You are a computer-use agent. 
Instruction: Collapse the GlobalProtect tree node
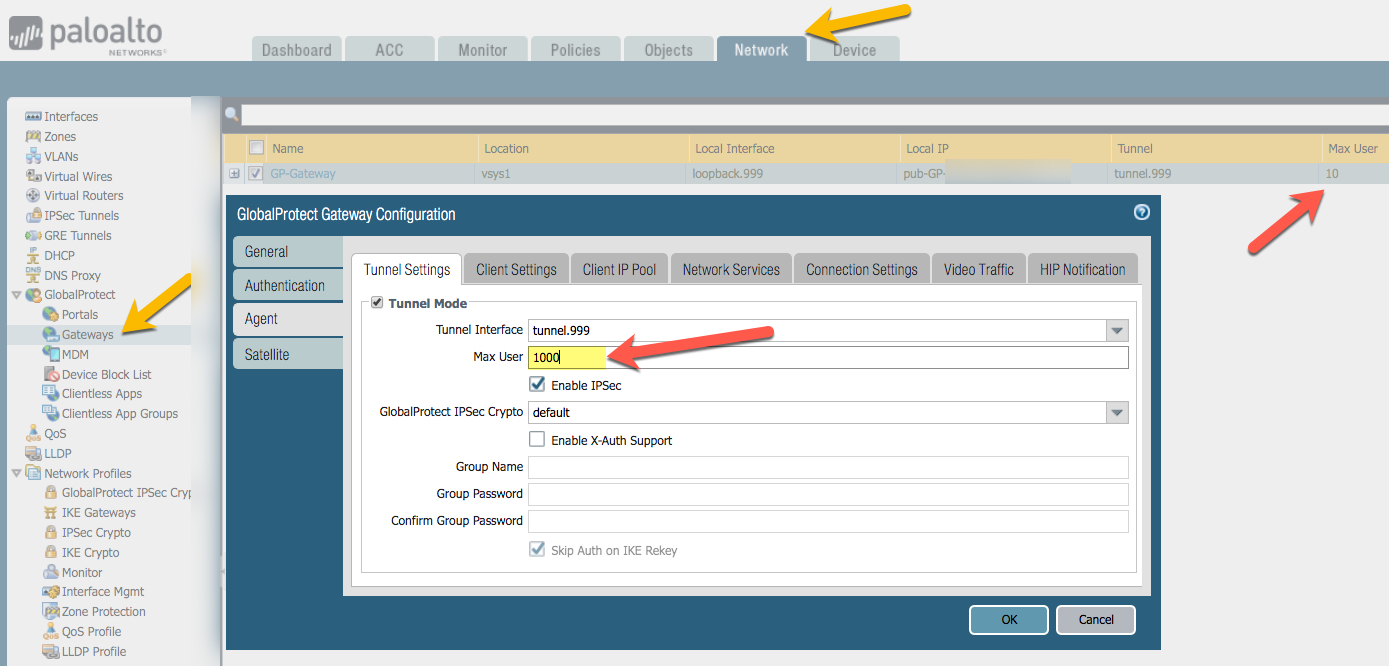click(x=16, y=295)
